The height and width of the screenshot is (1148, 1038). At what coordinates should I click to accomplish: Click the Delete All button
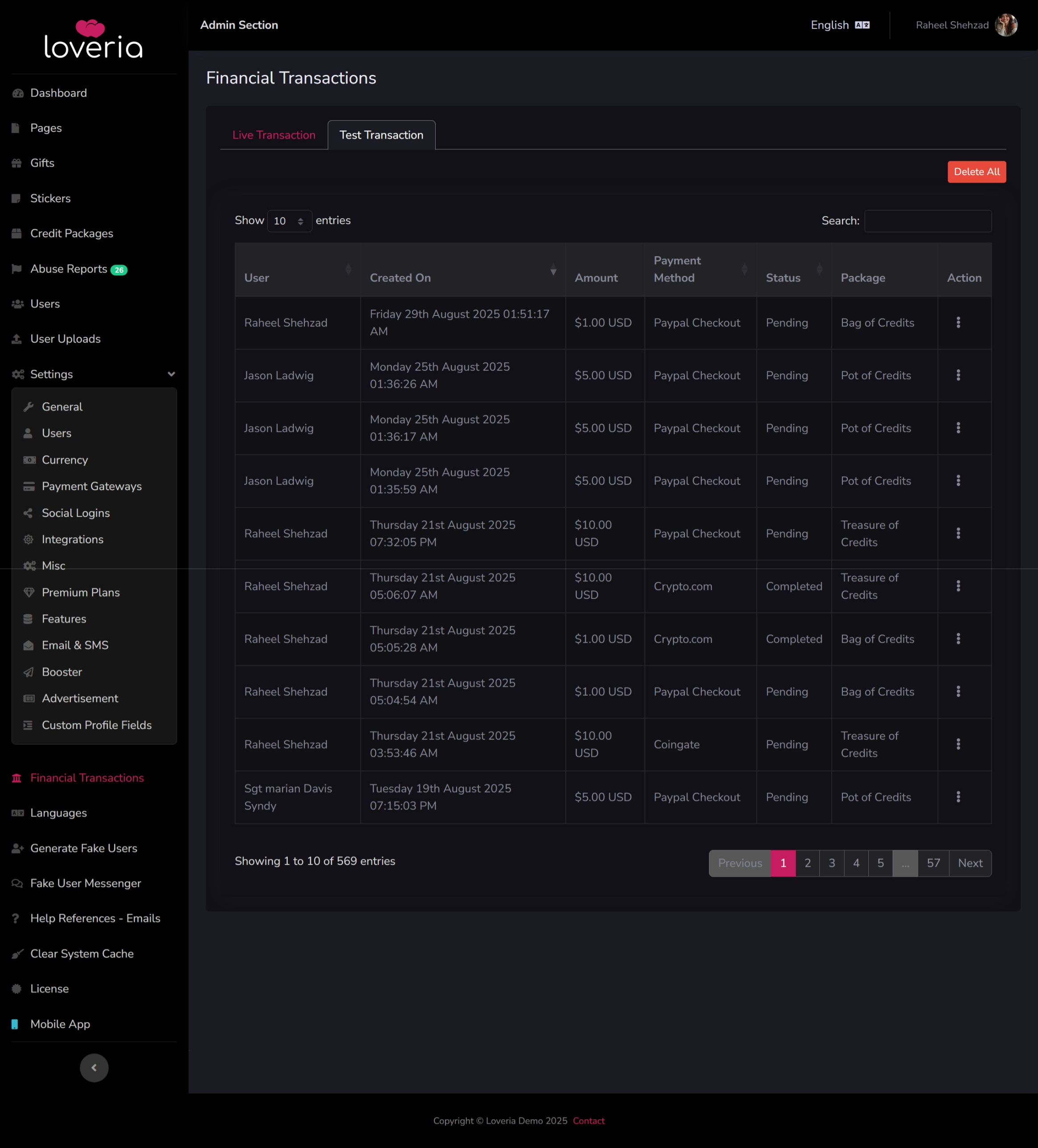point(976,172)
